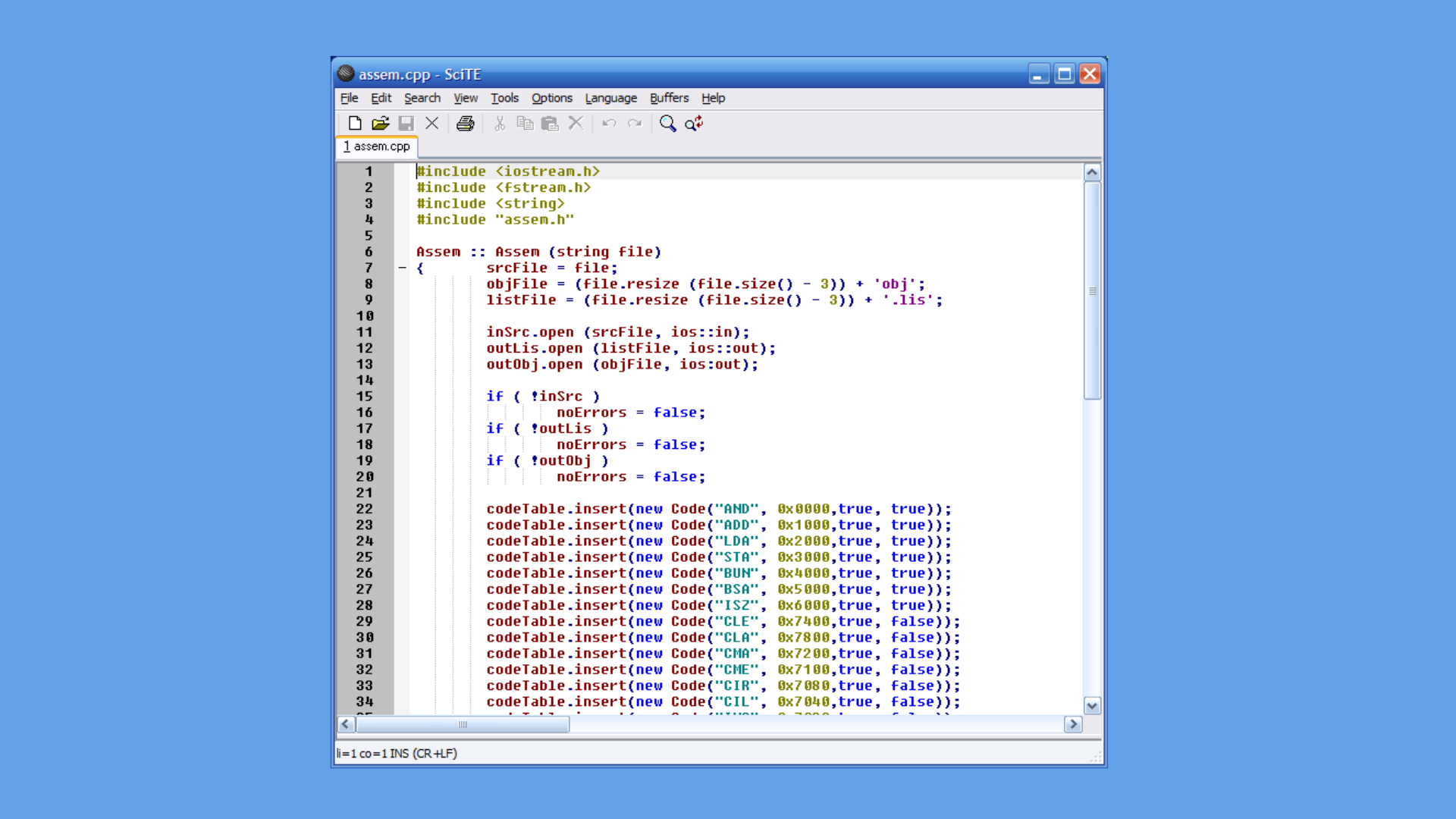The height and width of the screenshot is (819, 1456).
Task: Click 'if ( !inSrc )' on line 15
Action: [543, 397]
